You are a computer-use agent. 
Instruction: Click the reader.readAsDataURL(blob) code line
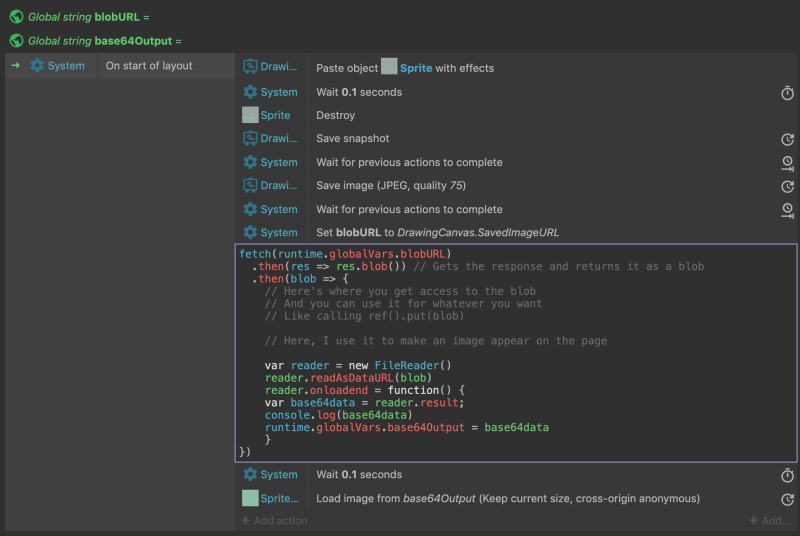(348, 378)
